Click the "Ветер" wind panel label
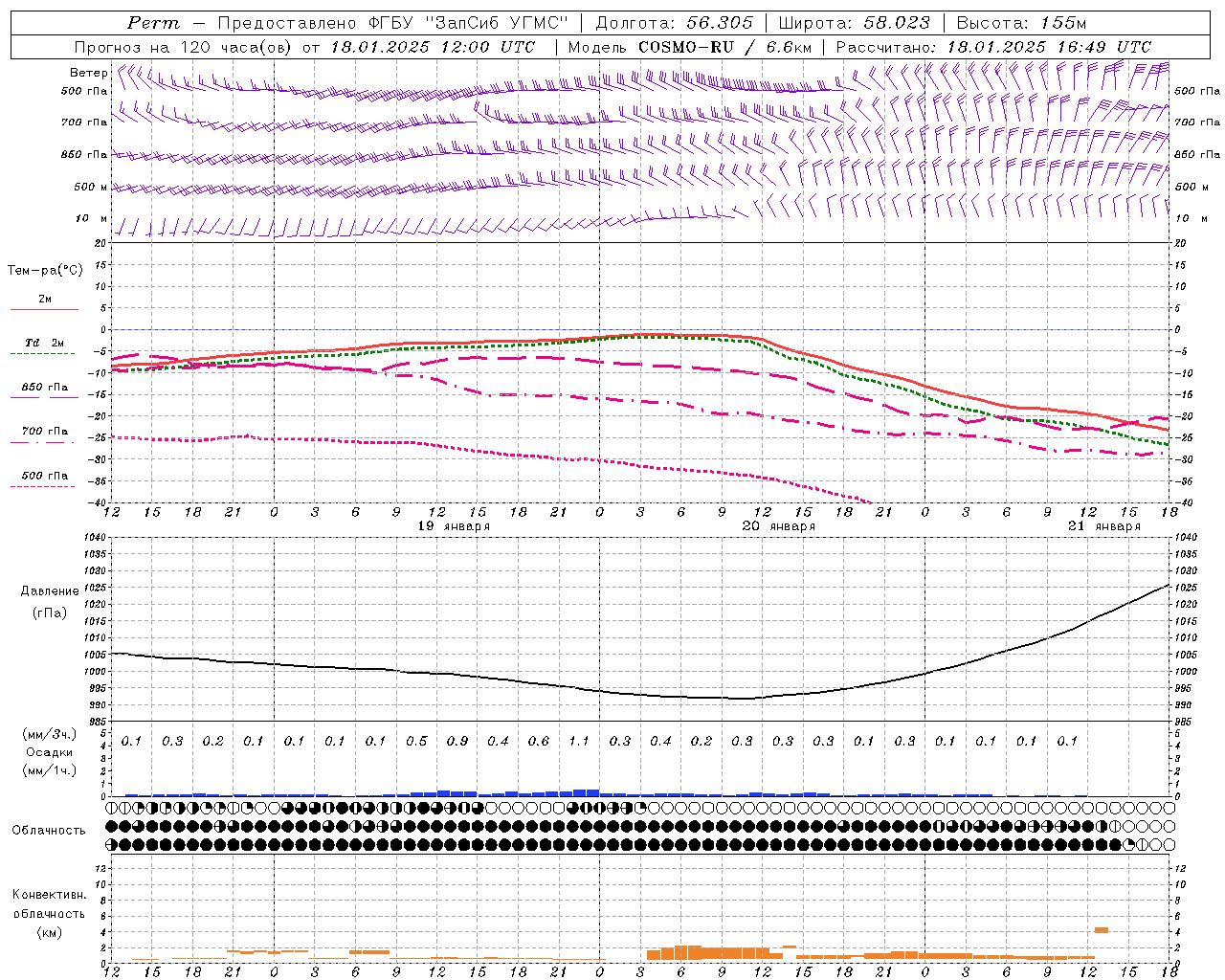Viewport: 1225px width, 980px height. coord(89,73)
